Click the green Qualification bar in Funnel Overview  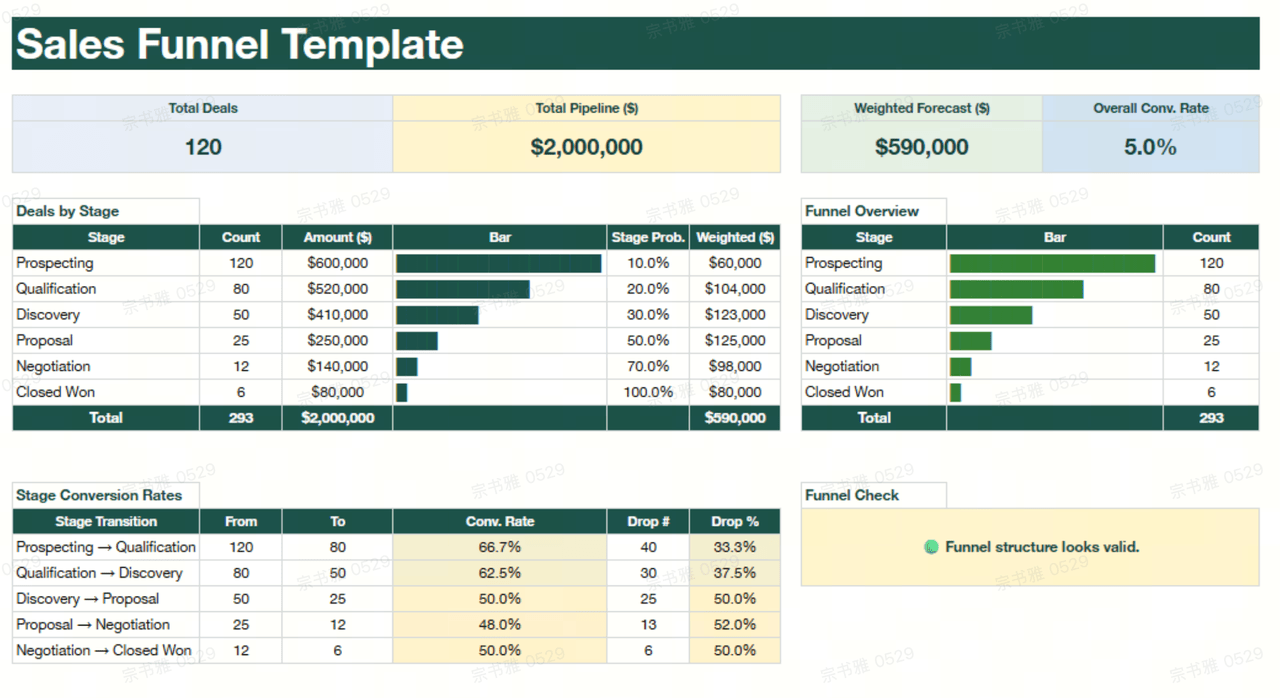coord(1016,289)
